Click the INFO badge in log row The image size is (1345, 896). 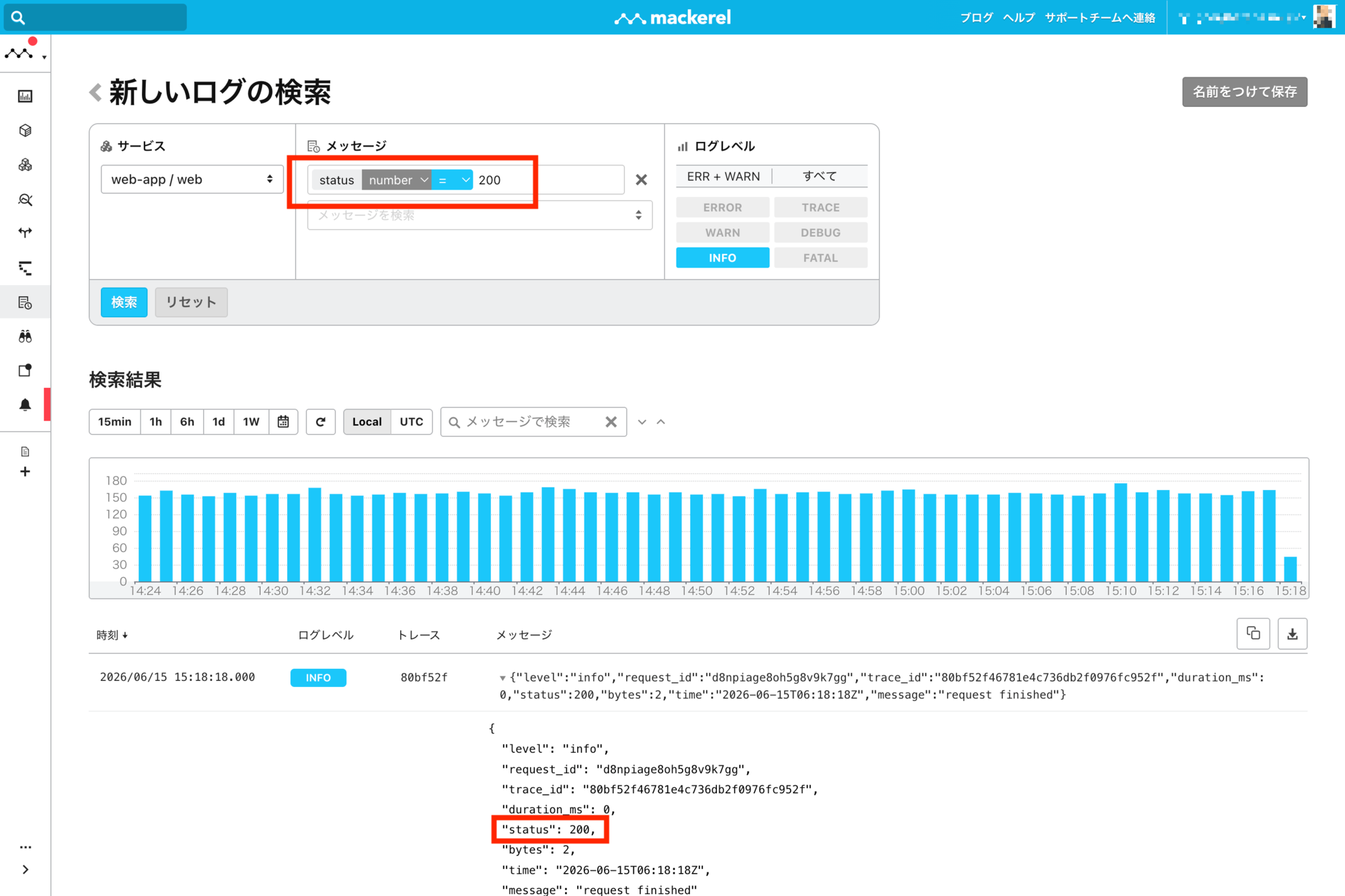tap(318, 678)
